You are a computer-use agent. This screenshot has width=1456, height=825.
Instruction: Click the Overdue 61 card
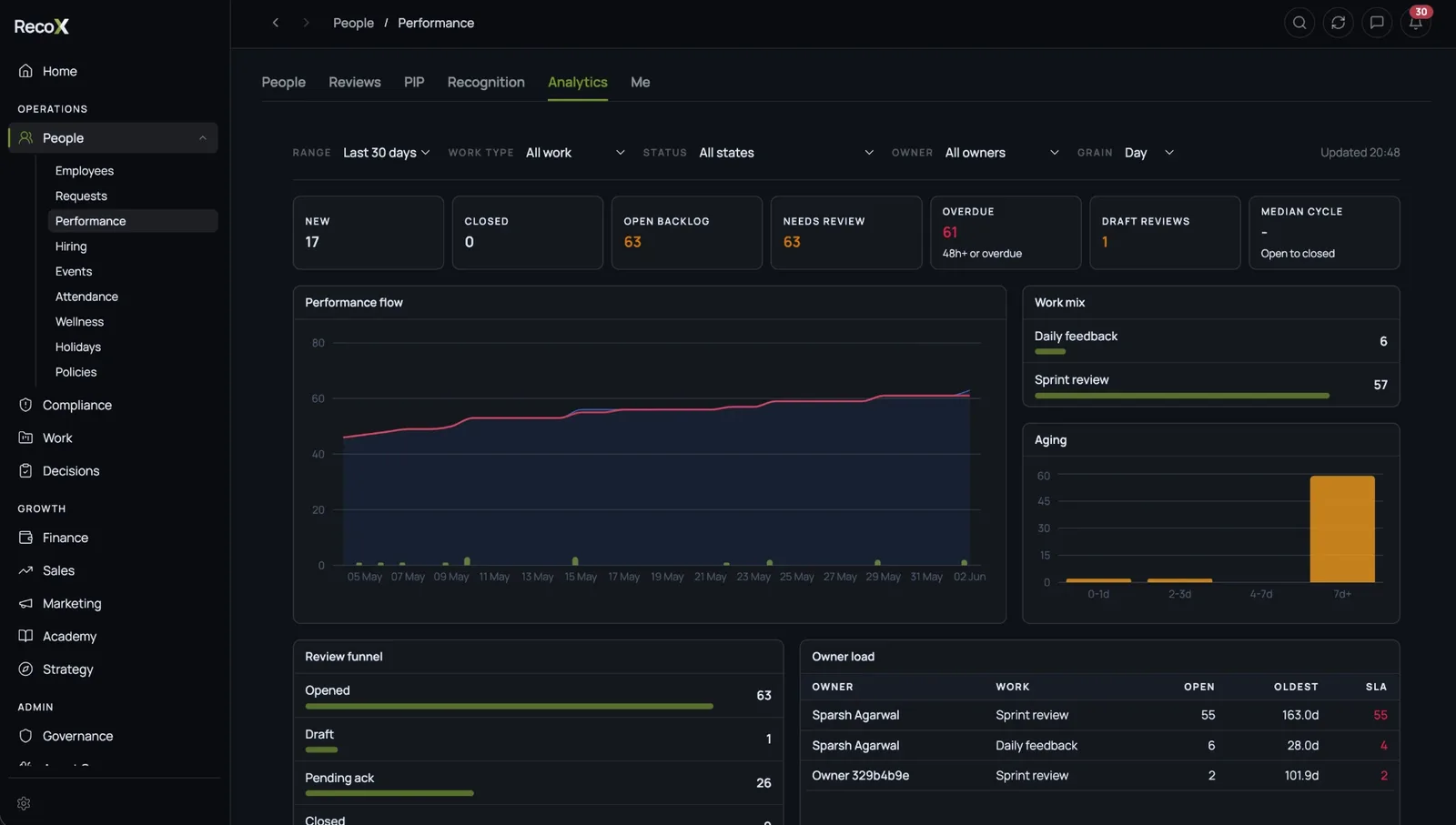[x=1006, y=233]
